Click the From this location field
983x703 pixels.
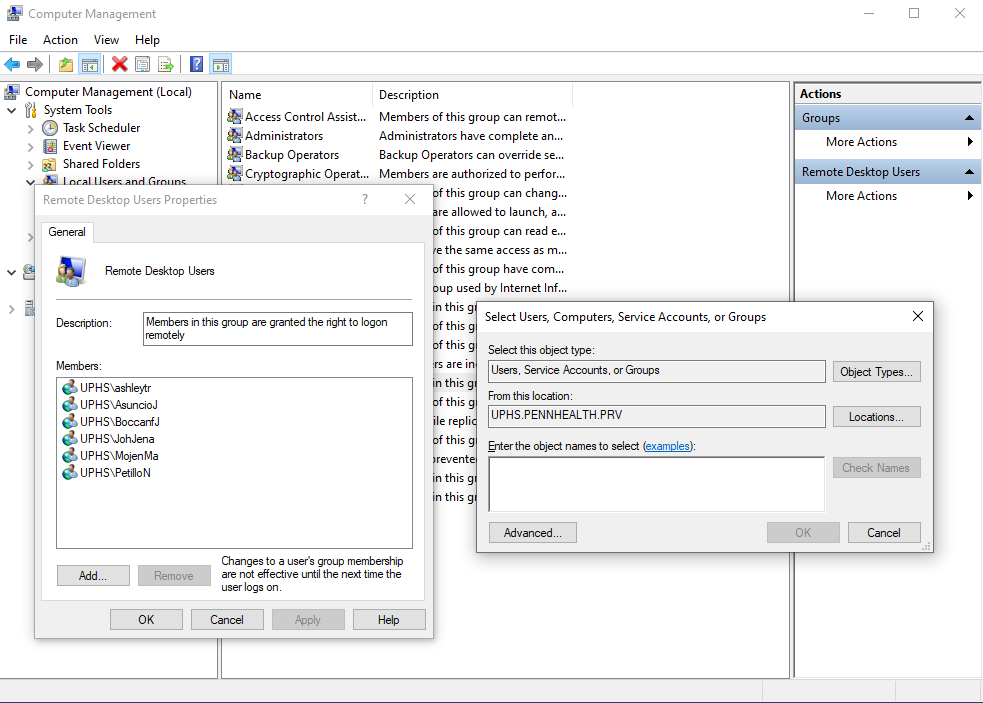(x=656, y=416)
